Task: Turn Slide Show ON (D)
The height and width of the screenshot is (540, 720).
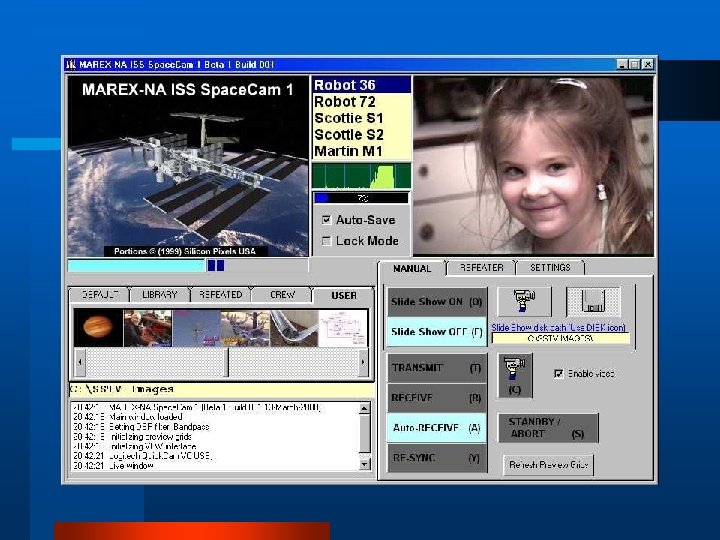Action: (436, 302)
